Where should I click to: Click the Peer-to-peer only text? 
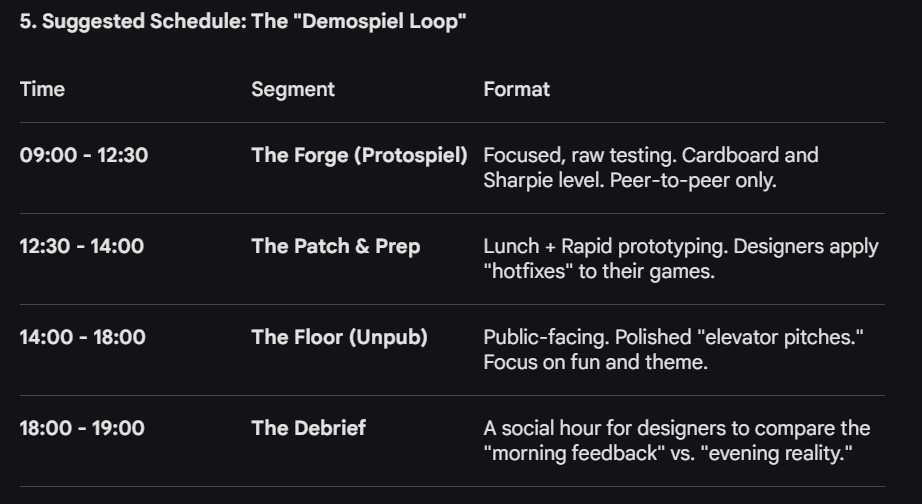point(693,181)
